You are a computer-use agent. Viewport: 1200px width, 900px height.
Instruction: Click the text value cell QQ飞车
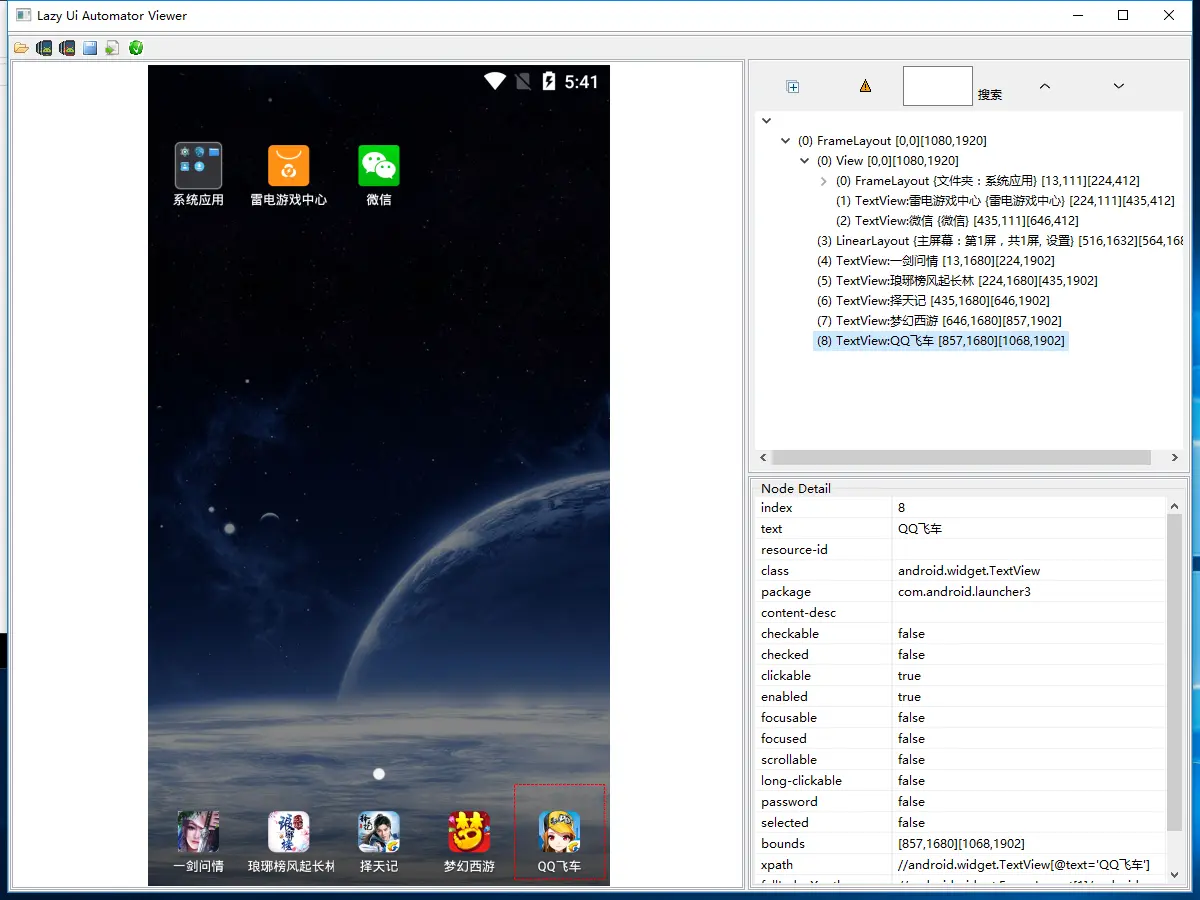[x=1028, y=528]
